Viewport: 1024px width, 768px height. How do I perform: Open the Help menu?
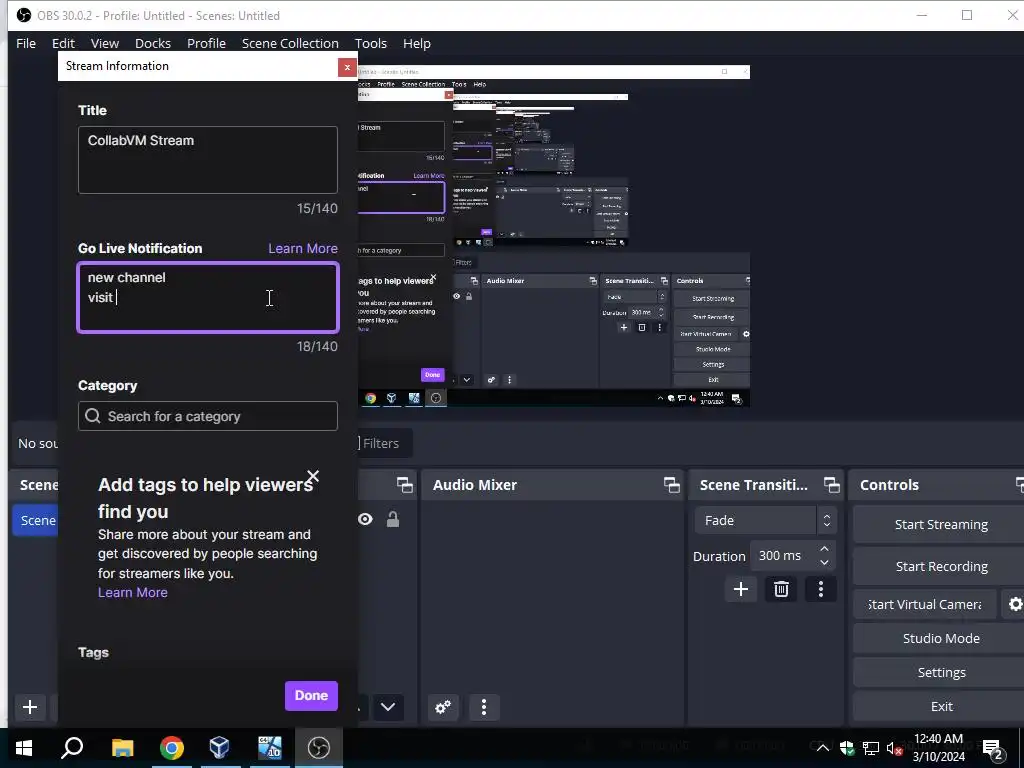[x=417, y=43]
